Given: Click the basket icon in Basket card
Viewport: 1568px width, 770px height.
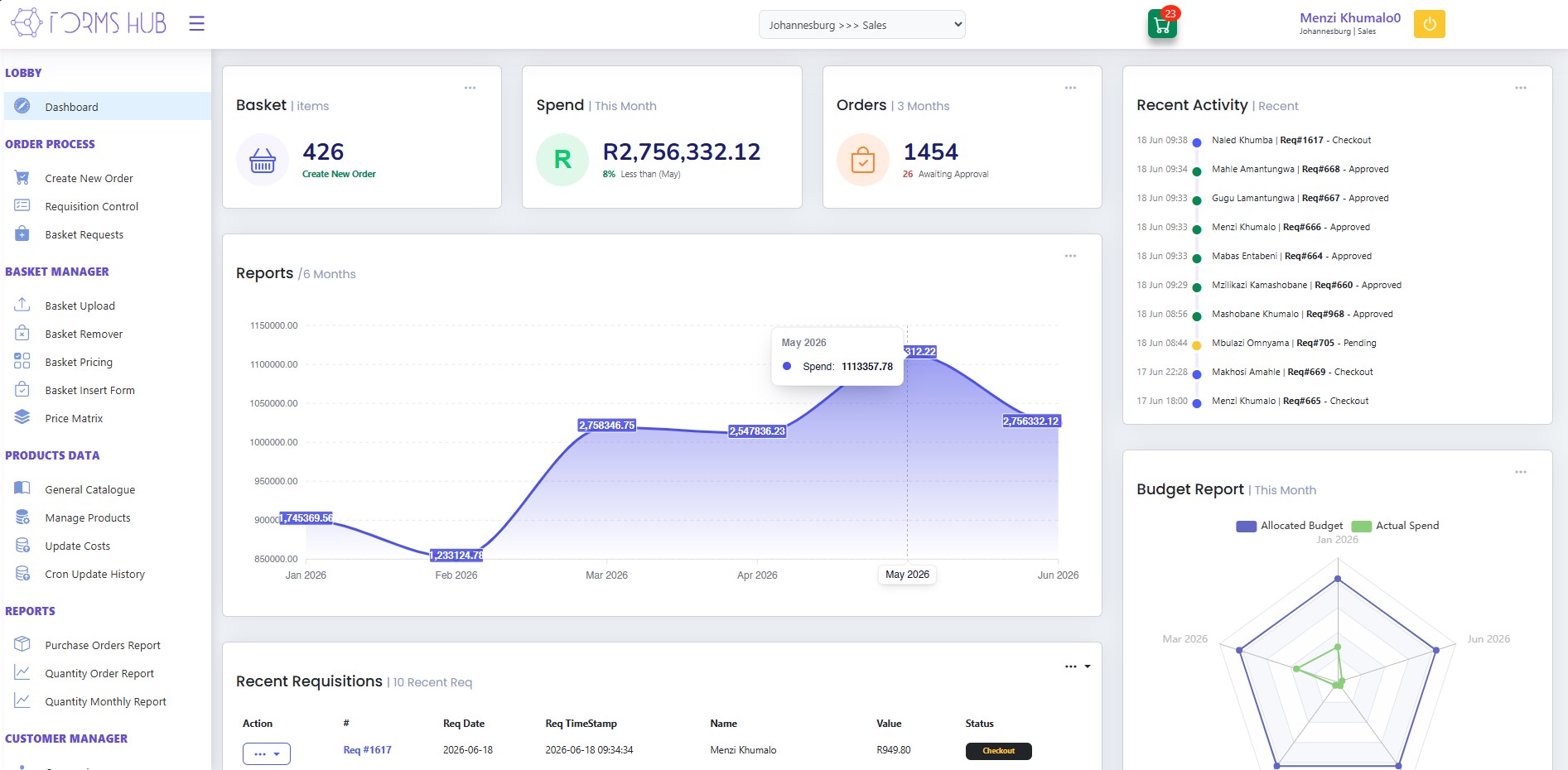Looking at the screenshot, I should coord(263,160).
